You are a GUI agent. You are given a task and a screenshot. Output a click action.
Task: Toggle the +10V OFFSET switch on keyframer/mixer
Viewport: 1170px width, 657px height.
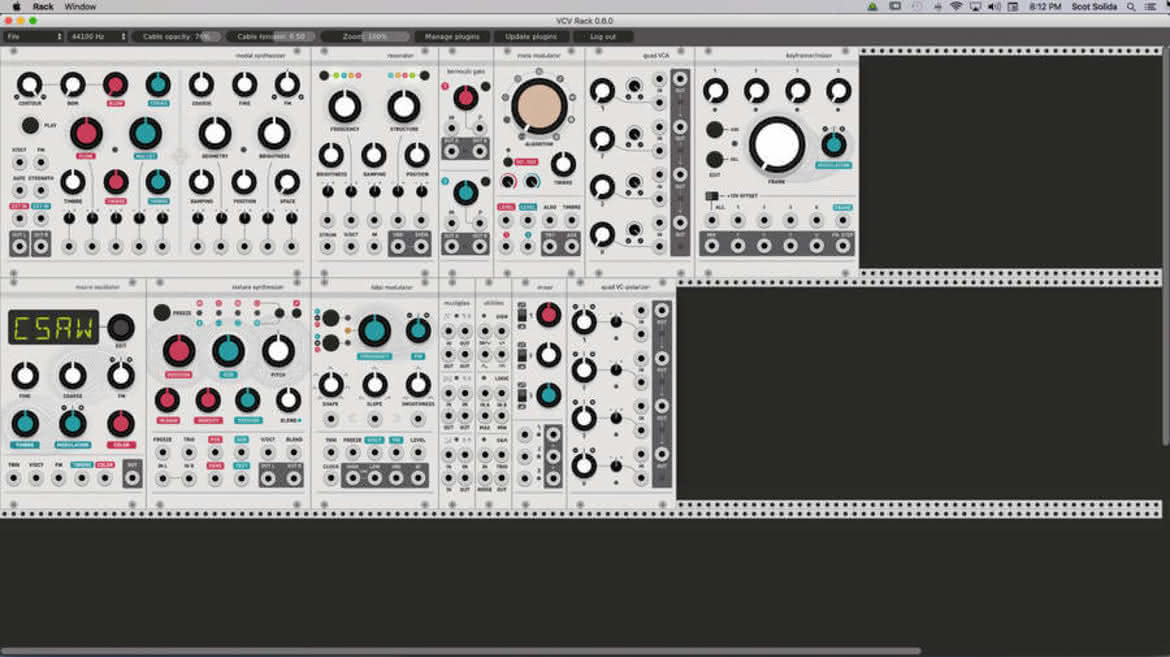click(711, 196)
